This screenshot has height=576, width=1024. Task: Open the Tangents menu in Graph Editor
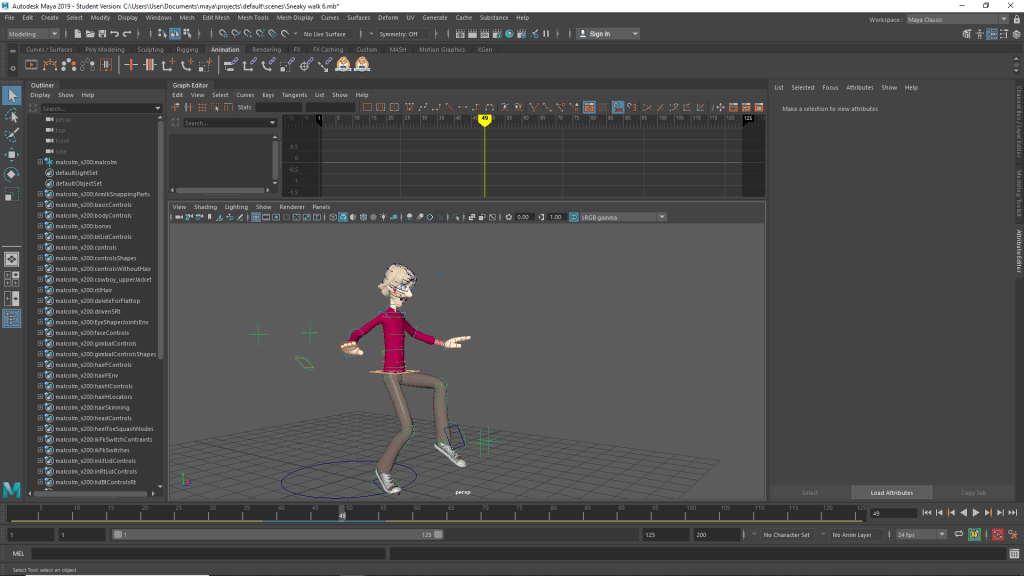[x=294, y=95]
